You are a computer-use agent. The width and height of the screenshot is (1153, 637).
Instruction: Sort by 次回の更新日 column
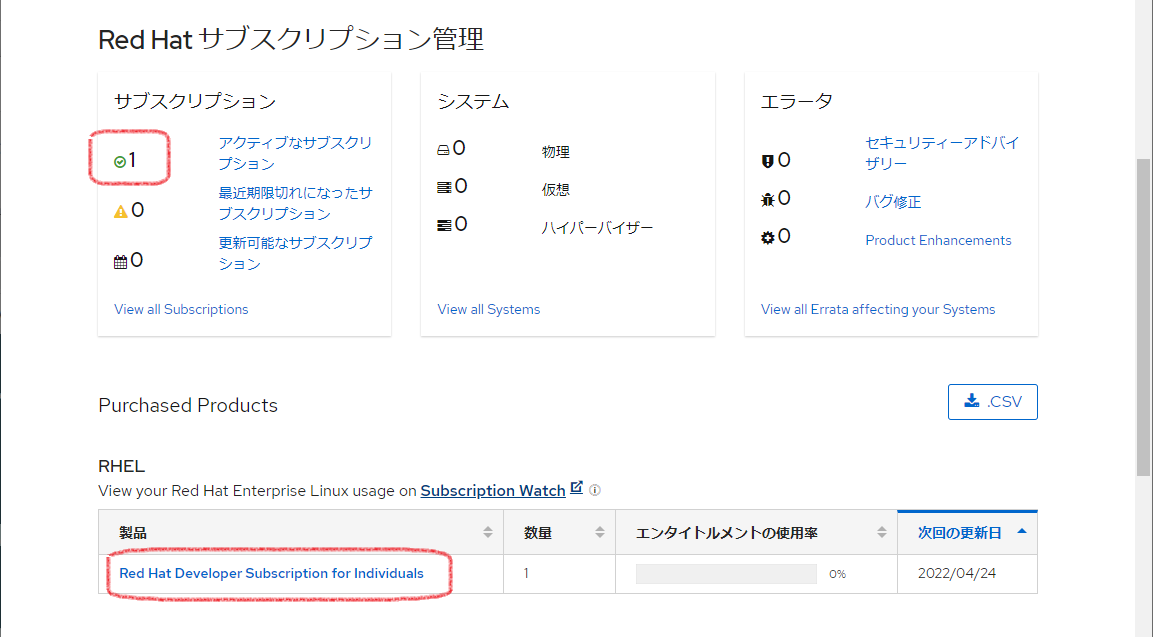click(968, 533)
